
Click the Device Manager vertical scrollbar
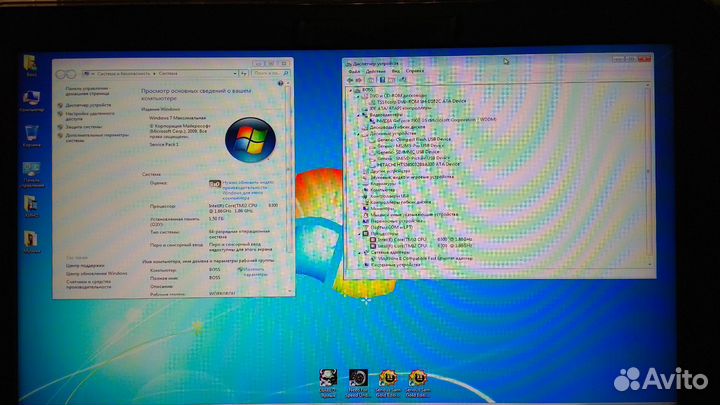tap(648, 174)
